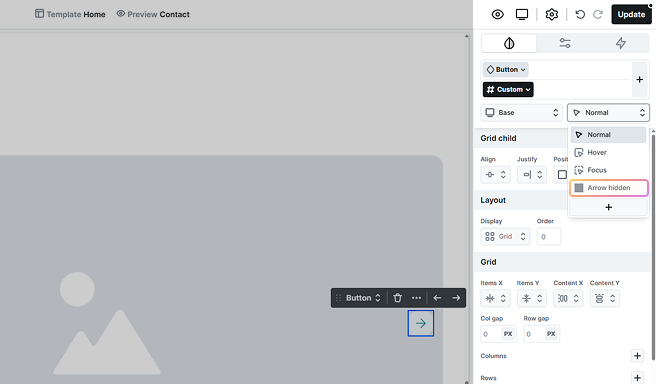Change the Col gap PX unit
Screen dimensions: 656x384
point(508,334)
